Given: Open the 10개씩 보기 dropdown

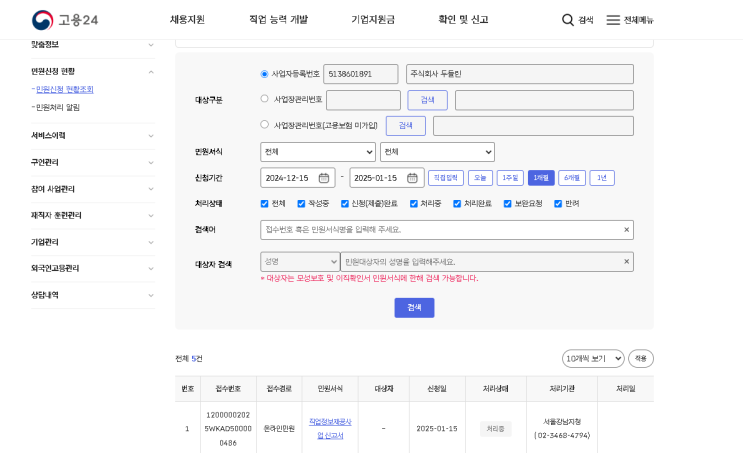Looking at the screenshot, I should click(x=593, y=359).
